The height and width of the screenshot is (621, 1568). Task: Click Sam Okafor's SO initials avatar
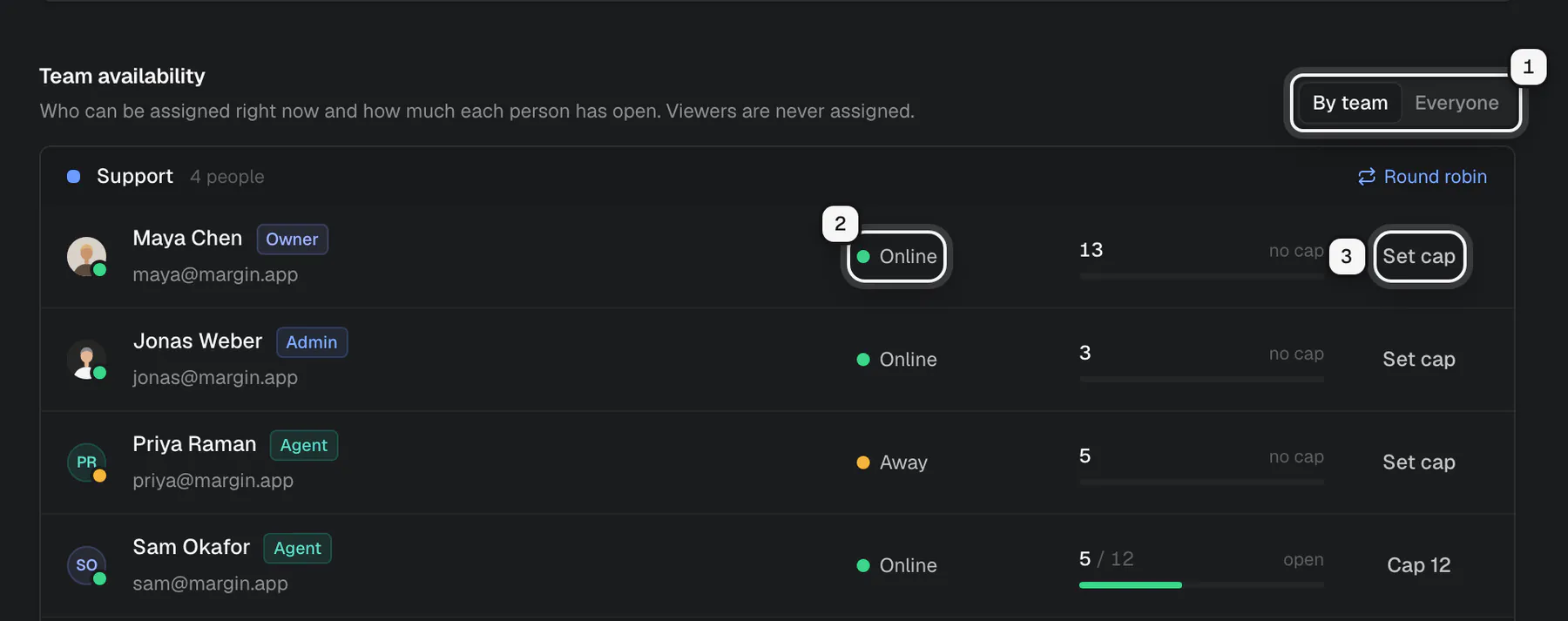tap(86, 564)
